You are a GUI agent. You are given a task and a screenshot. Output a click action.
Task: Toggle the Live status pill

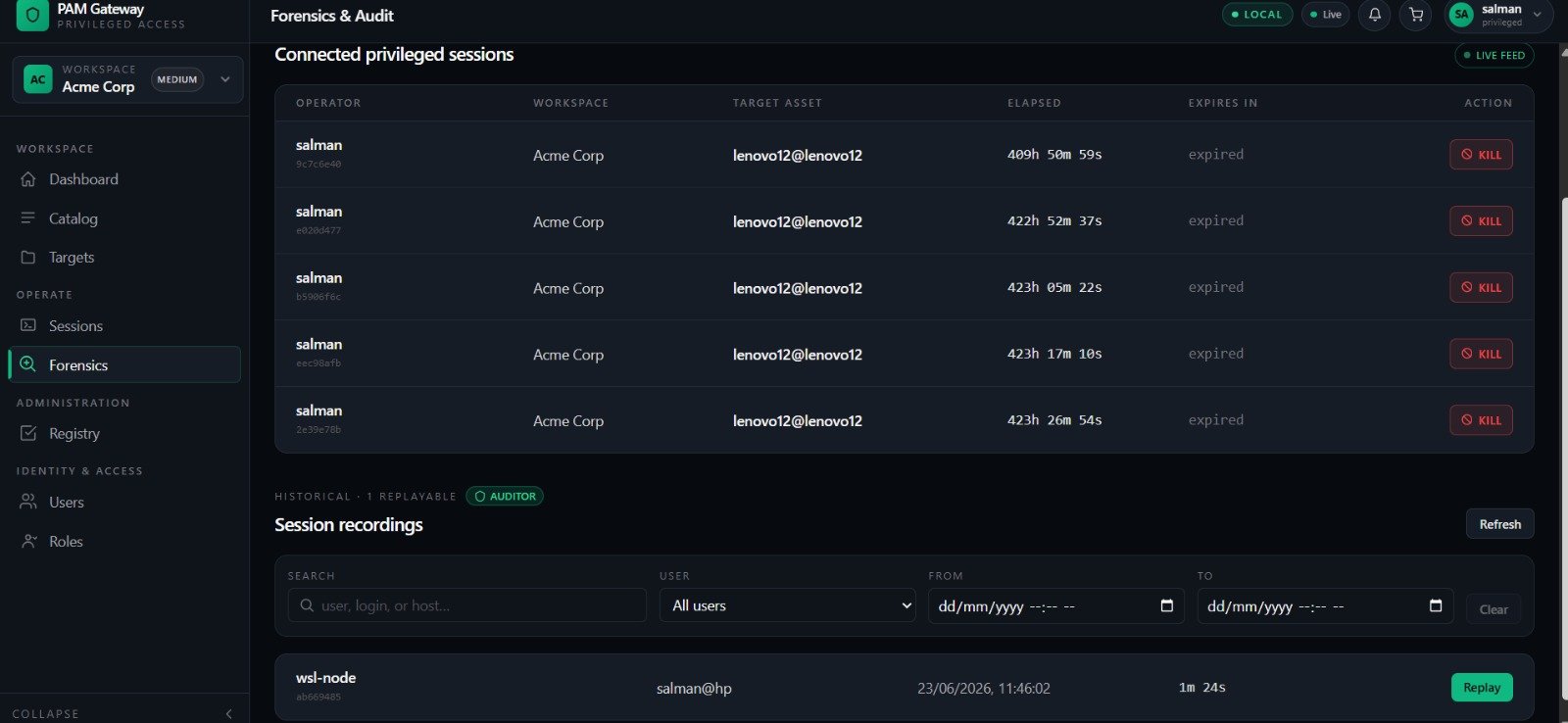click(1325, 15)
